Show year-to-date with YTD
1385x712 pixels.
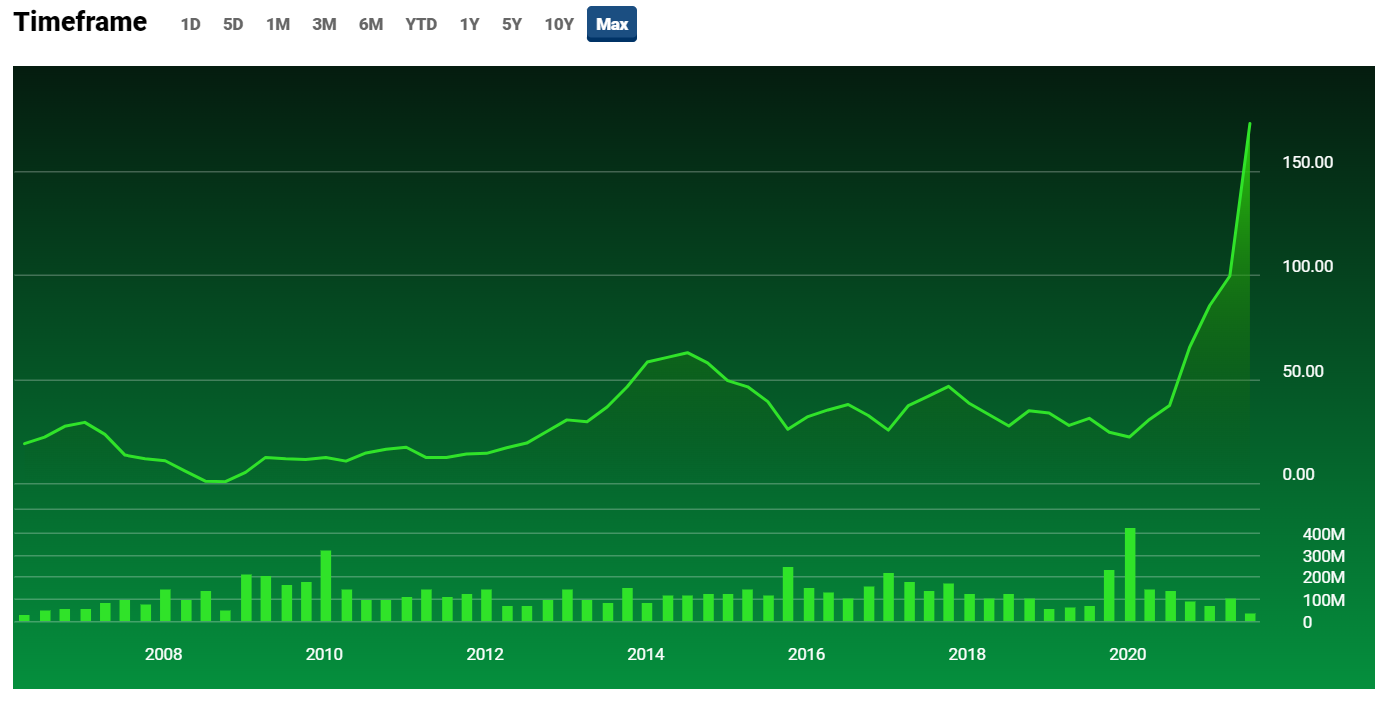[421, 24]
